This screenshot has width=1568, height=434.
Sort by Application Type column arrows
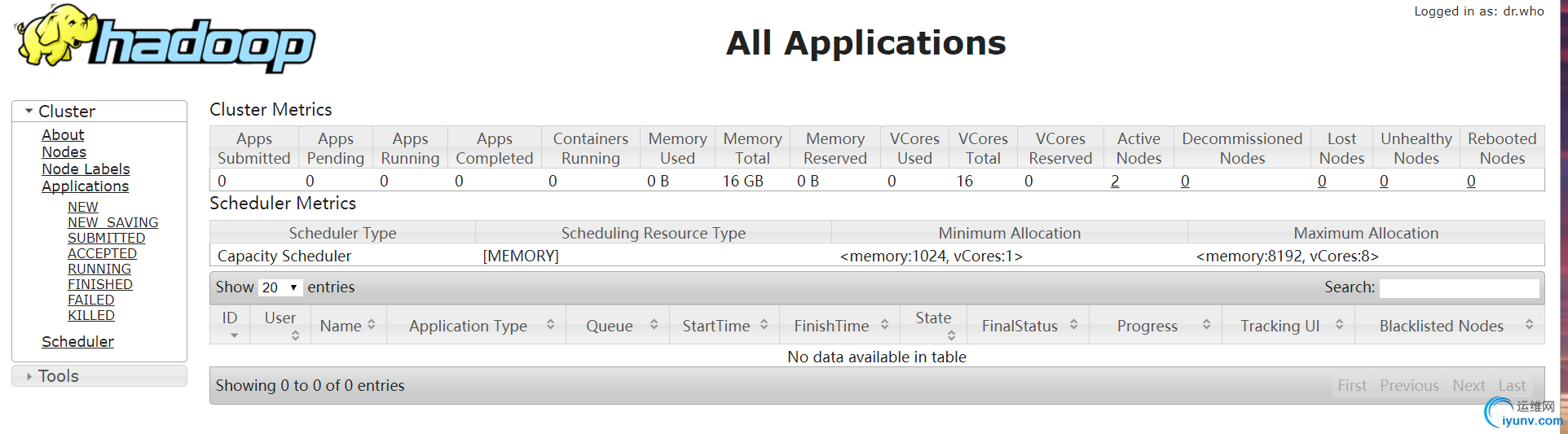point(551,325)
